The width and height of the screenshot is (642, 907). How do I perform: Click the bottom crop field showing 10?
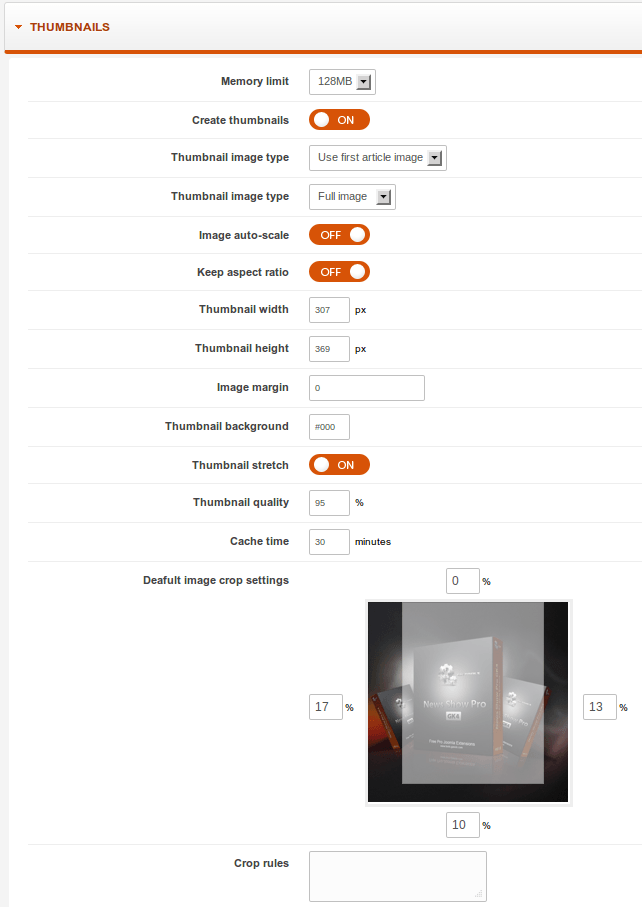click(x=463, y=825)
